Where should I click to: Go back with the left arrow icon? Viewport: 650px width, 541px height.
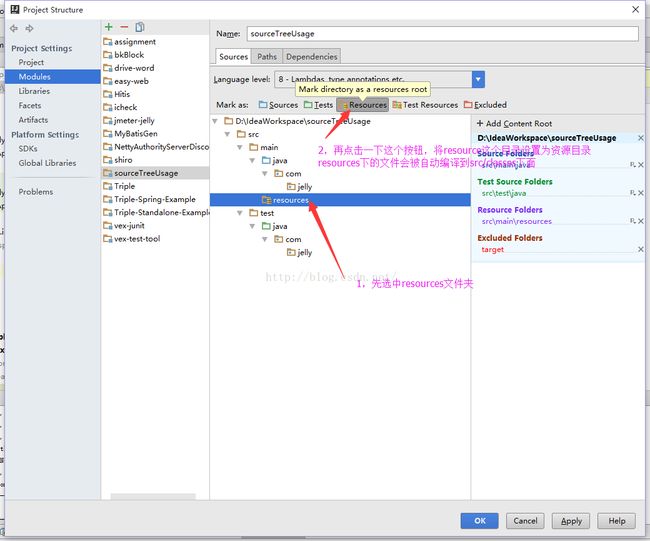pos(14,29)
